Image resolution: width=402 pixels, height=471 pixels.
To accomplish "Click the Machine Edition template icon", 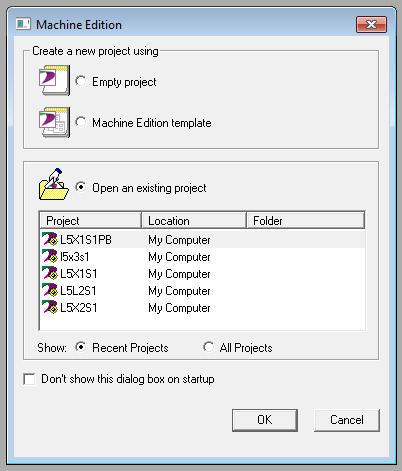I will pyautogui.click(x=54, y=122).
